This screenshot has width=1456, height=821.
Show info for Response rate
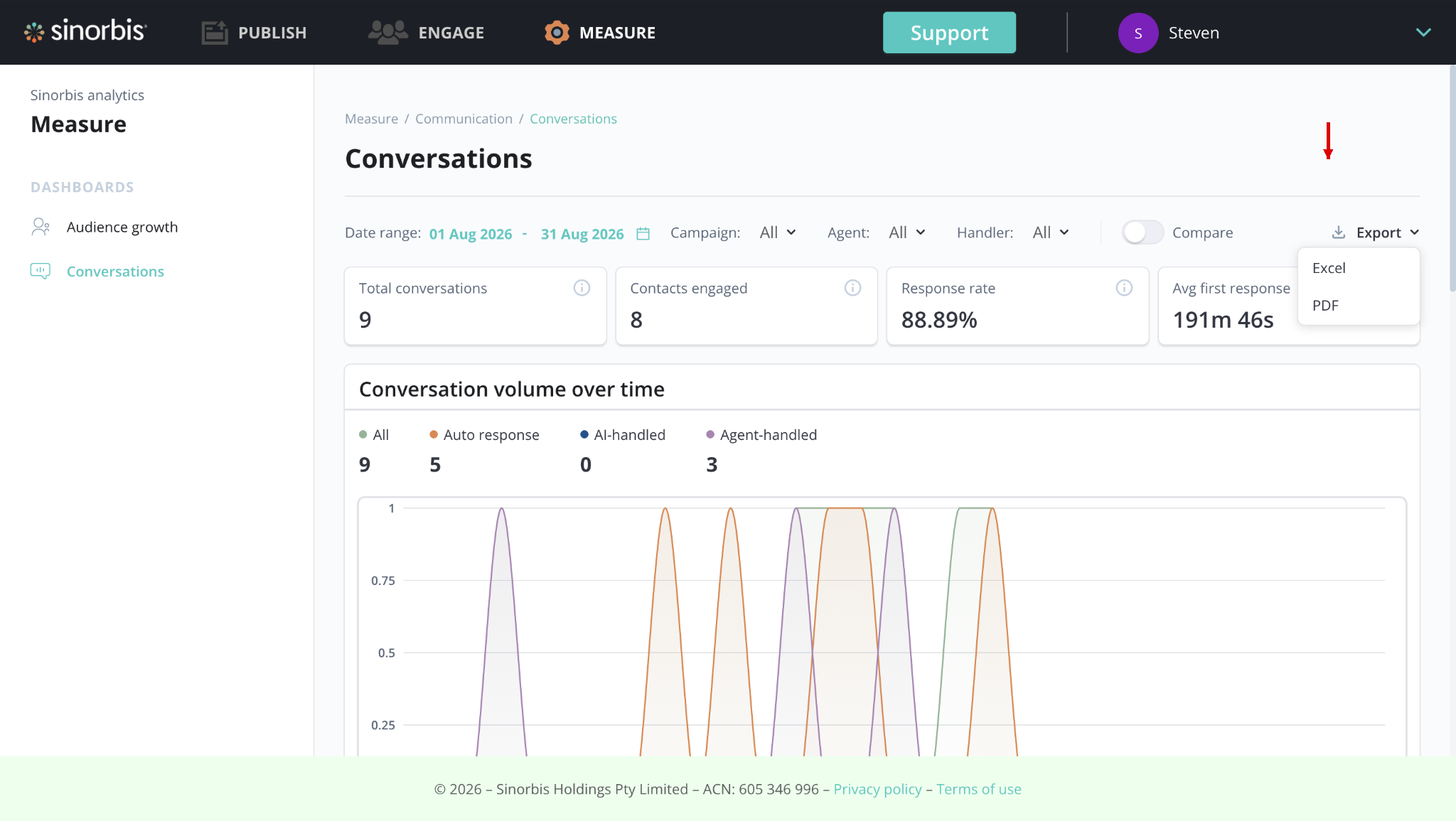pyautogui.click(x=1124, y=288)
